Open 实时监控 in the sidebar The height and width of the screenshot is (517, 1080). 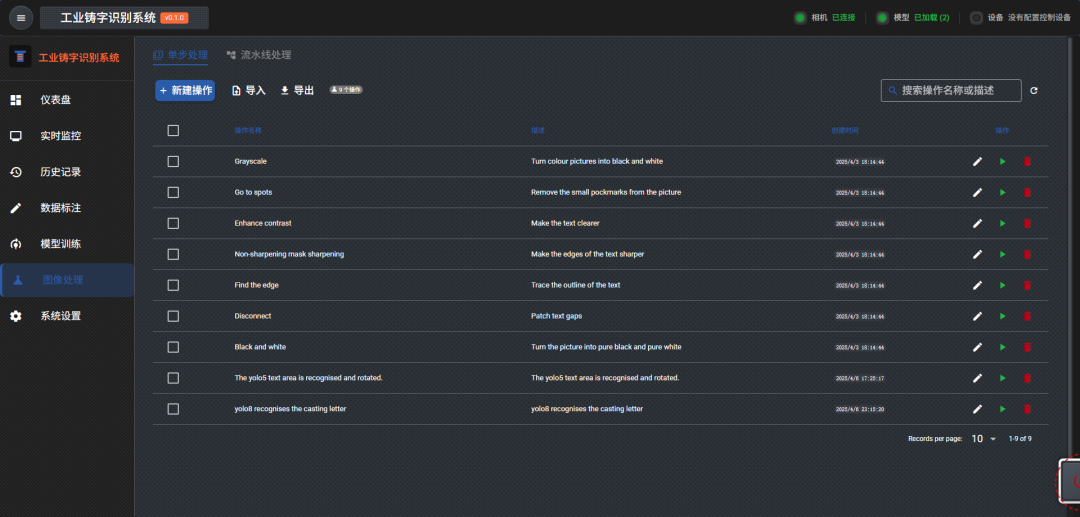pyautogui.click(x=67, y=136)
